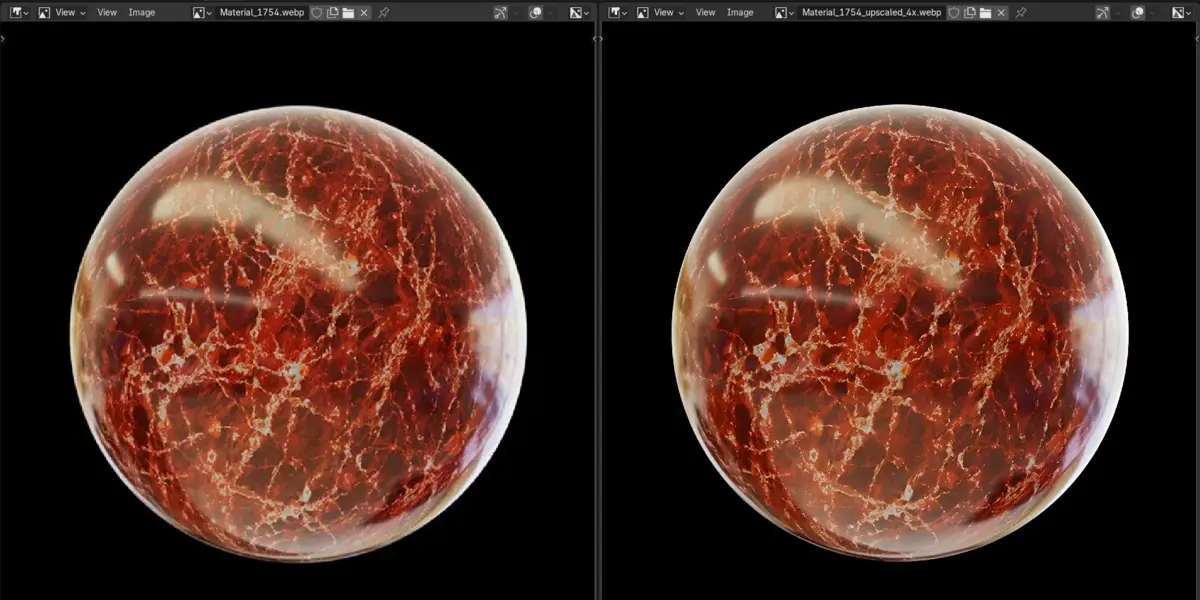The height and width of the screenshot is (600, 1200).
Task: Browse linked images in left editor
Action: click(202, 12)
